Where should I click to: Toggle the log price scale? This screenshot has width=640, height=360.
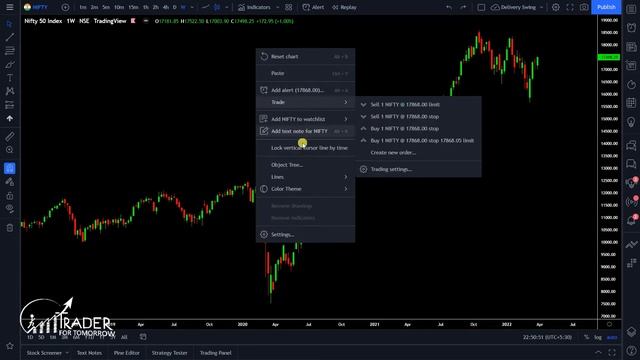point(598,337)
